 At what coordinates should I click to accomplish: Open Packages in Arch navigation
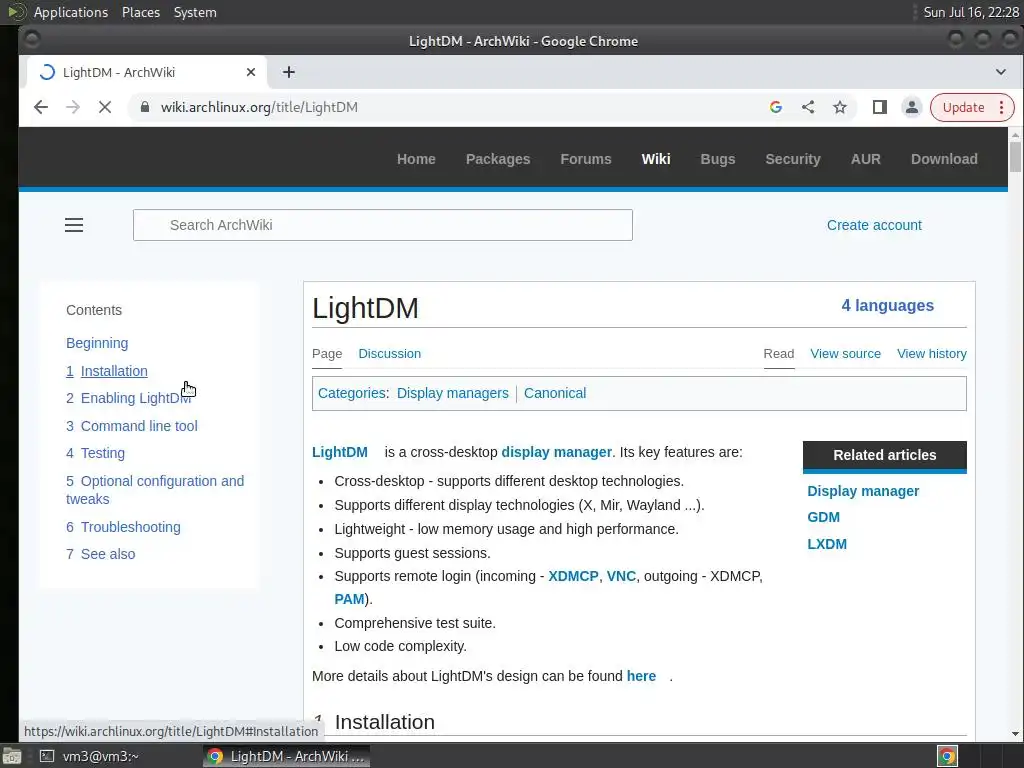tap(498, 159)
